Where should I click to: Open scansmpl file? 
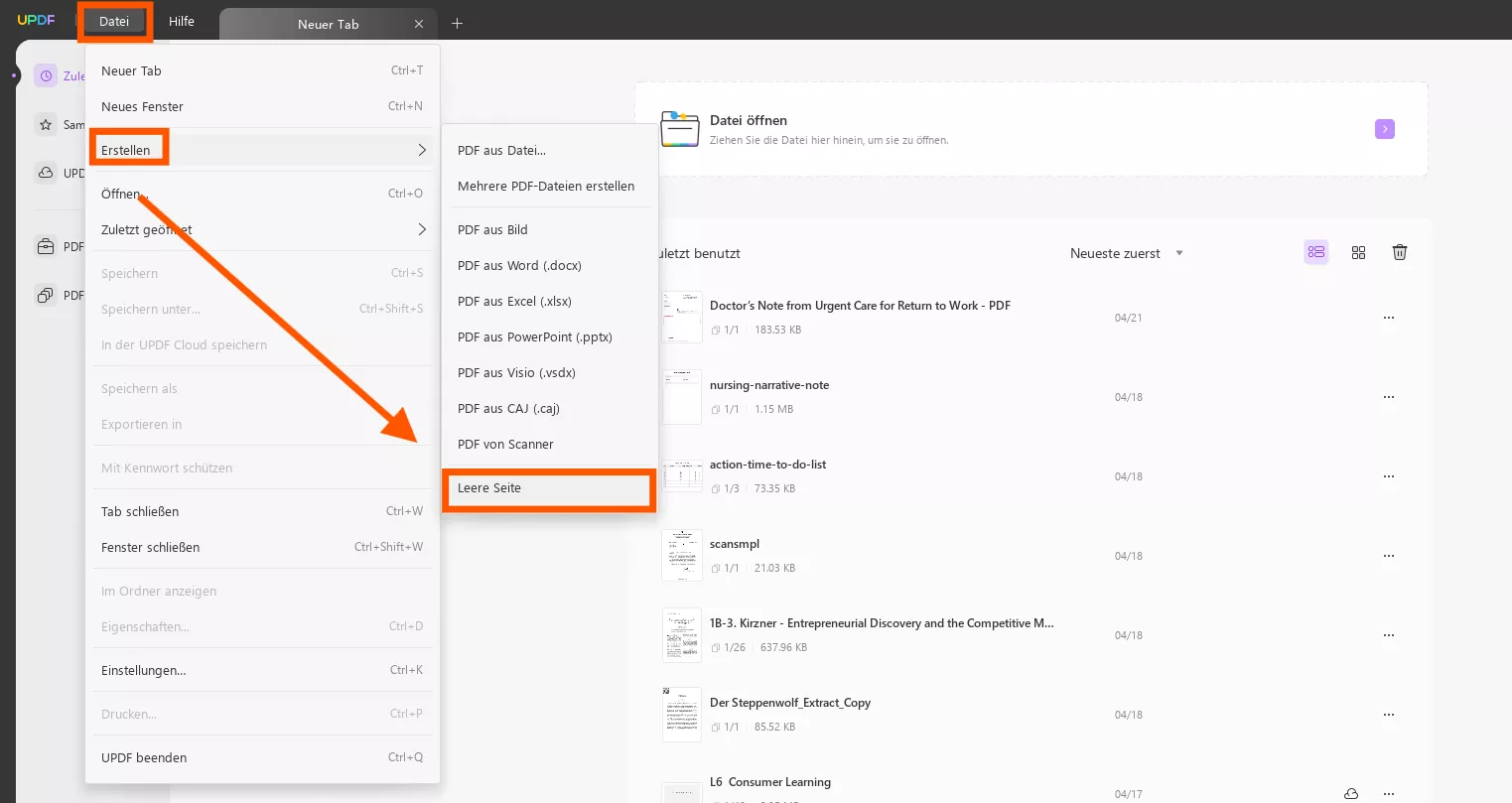click(735, 544)
